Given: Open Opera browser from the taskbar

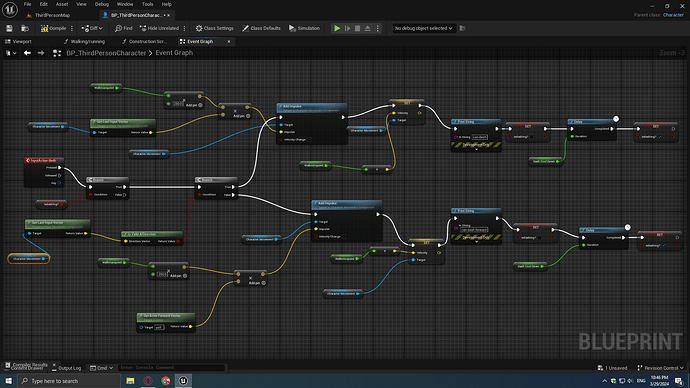Looking at the screenshot, I should click(148, 381).
